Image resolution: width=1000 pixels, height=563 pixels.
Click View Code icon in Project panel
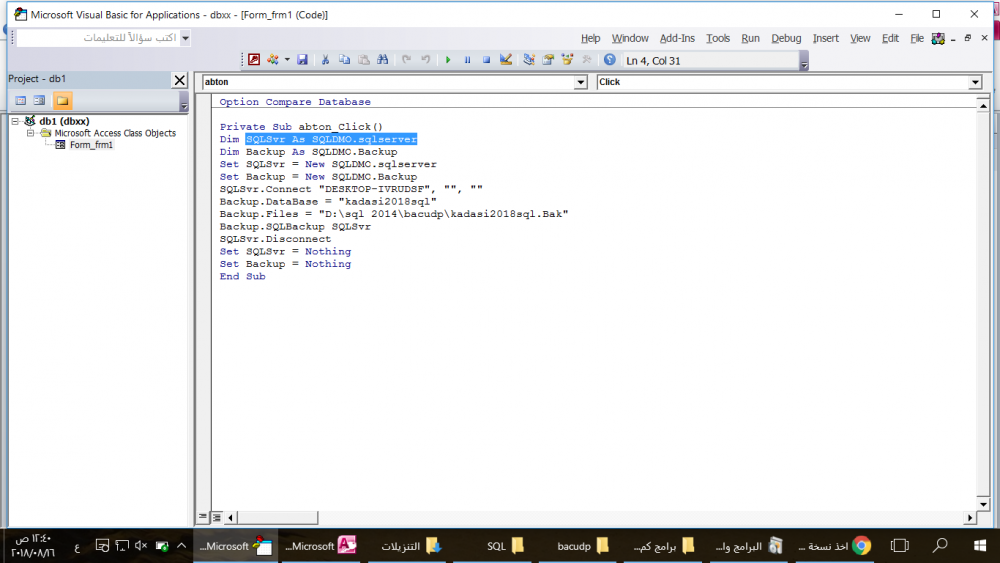pyautogui.click(x=20, y=101)
